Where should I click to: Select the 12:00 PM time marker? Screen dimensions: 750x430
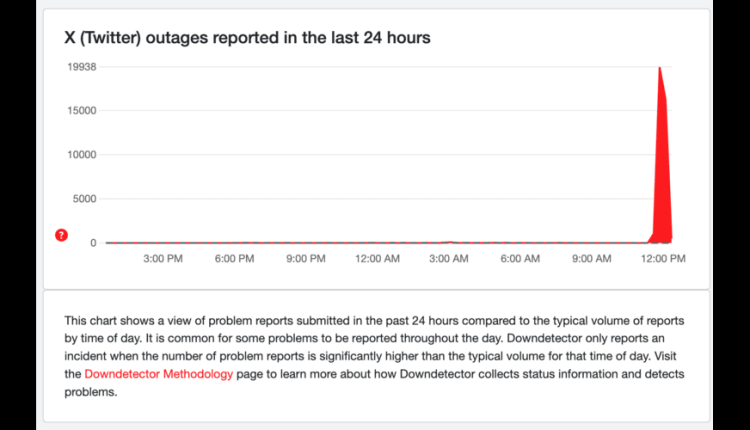tap(663, 259)
